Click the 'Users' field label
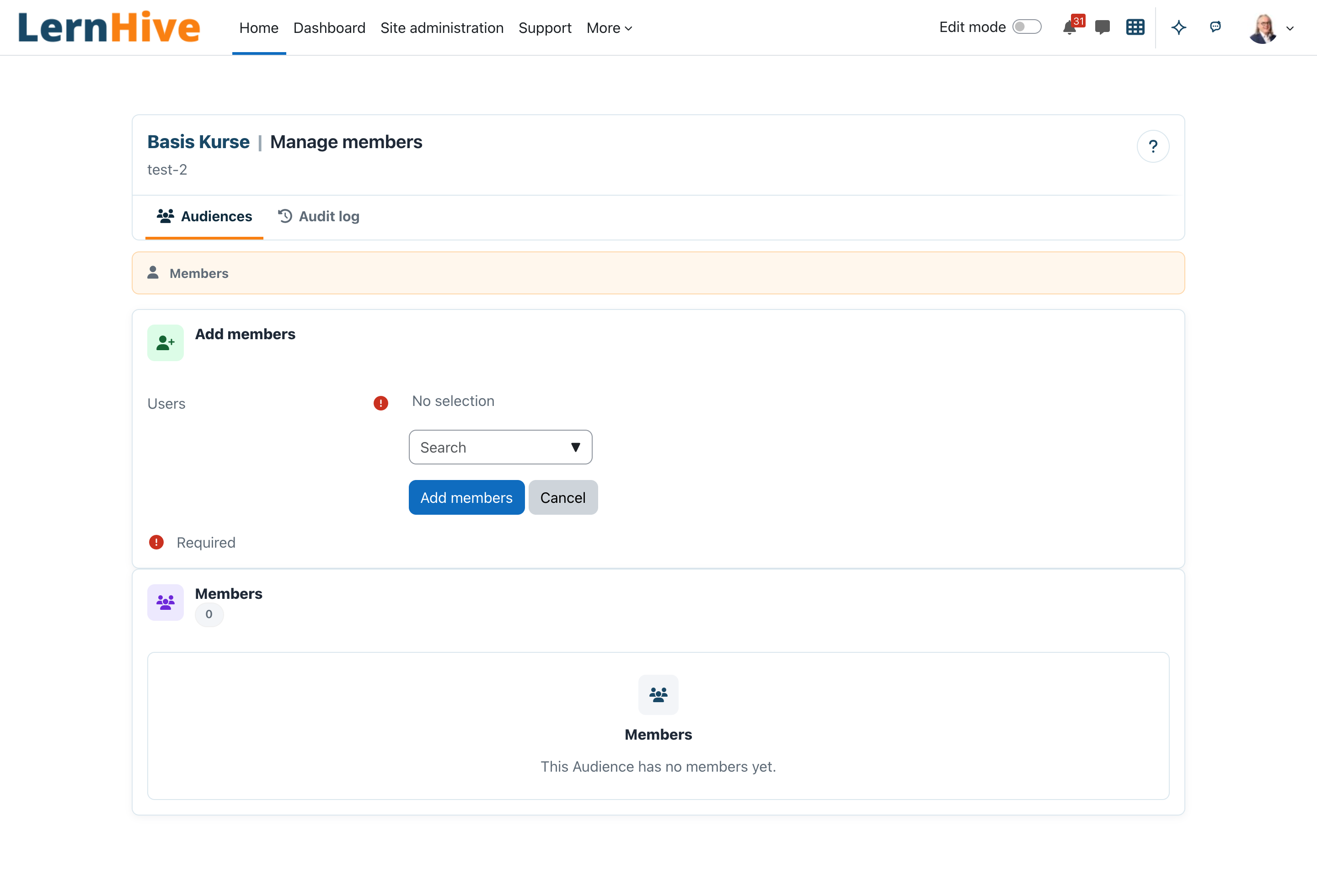 pyautogui.click(x=166, y=403)
